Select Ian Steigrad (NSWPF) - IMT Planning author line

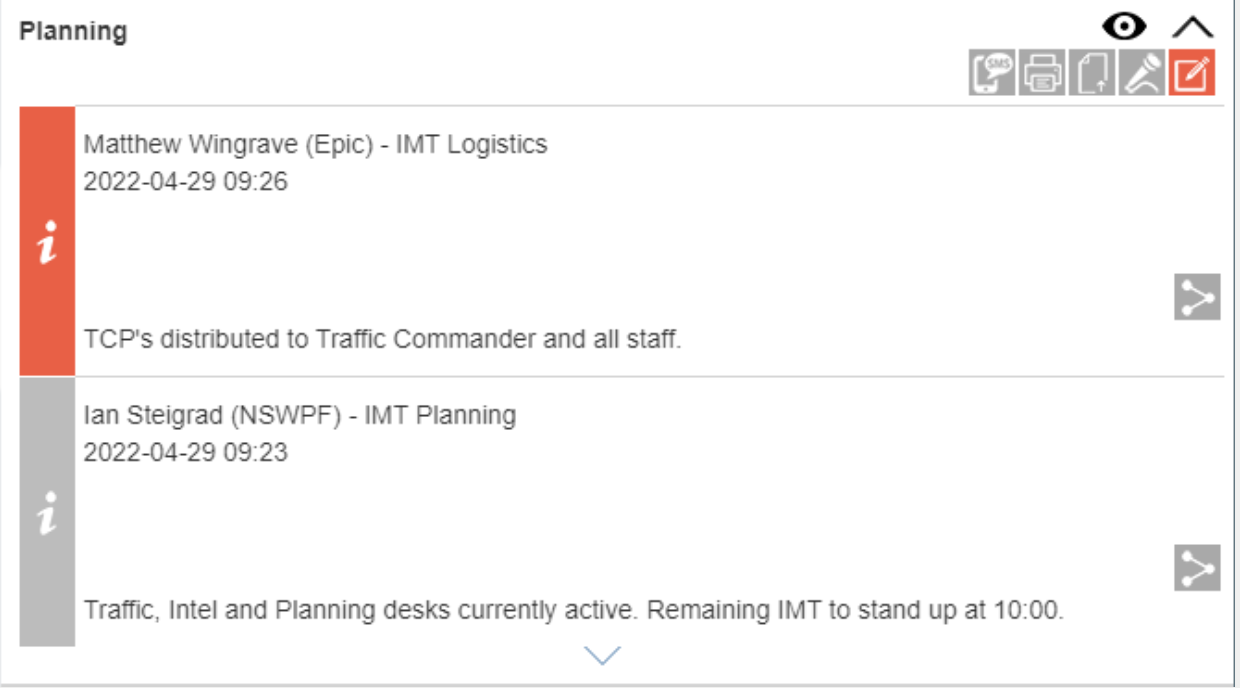299,415
